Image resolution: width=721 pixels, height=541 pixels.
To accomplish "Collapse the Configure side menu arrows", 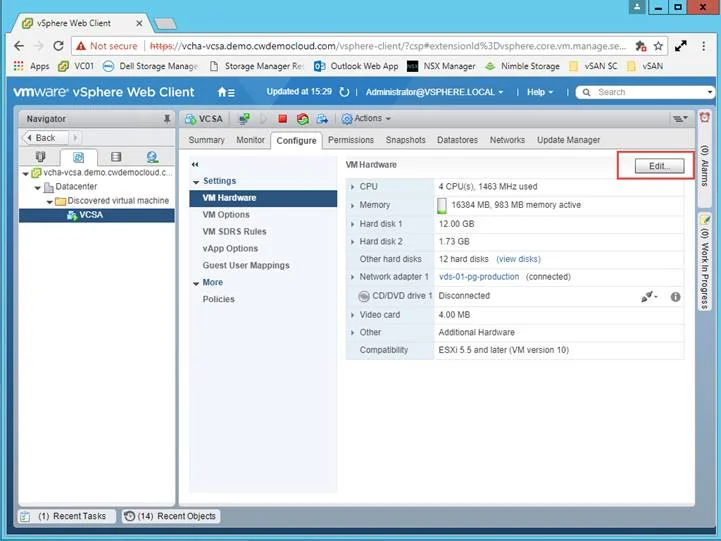I will coord(195,165).
